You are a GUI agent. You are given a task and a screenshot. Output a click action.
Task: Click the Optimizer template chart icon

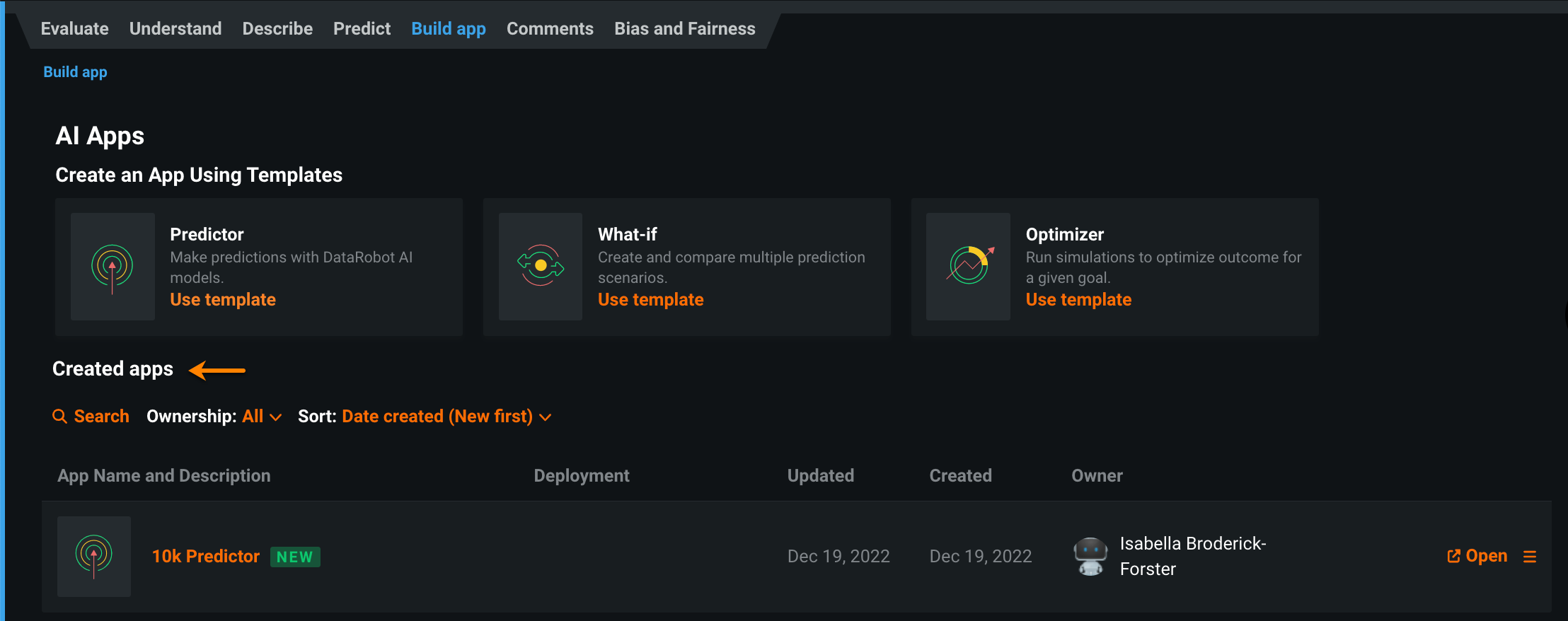point(969,266)
